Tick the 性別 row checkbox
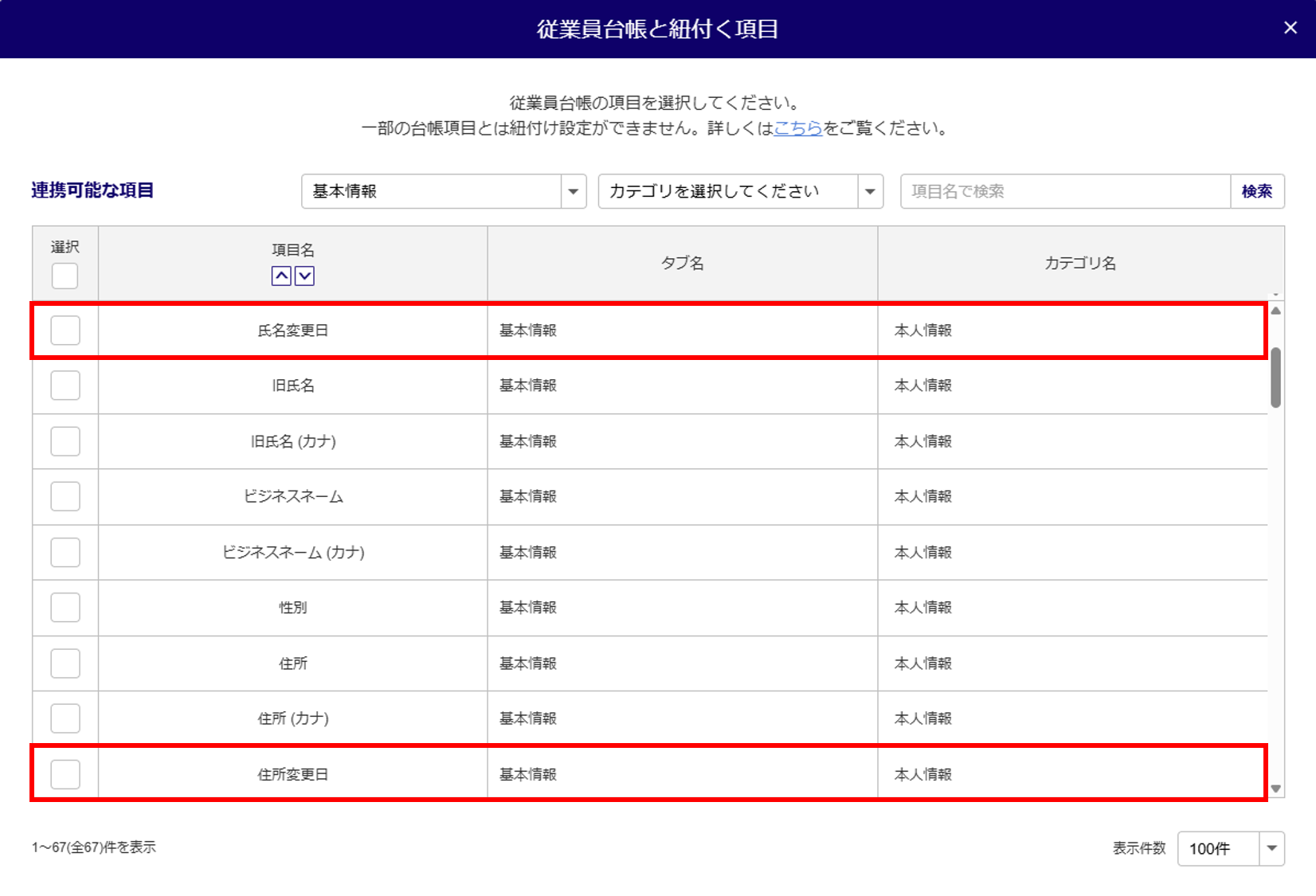Image resolution: width=1316 pixels, height=896 pixels. 65,608
